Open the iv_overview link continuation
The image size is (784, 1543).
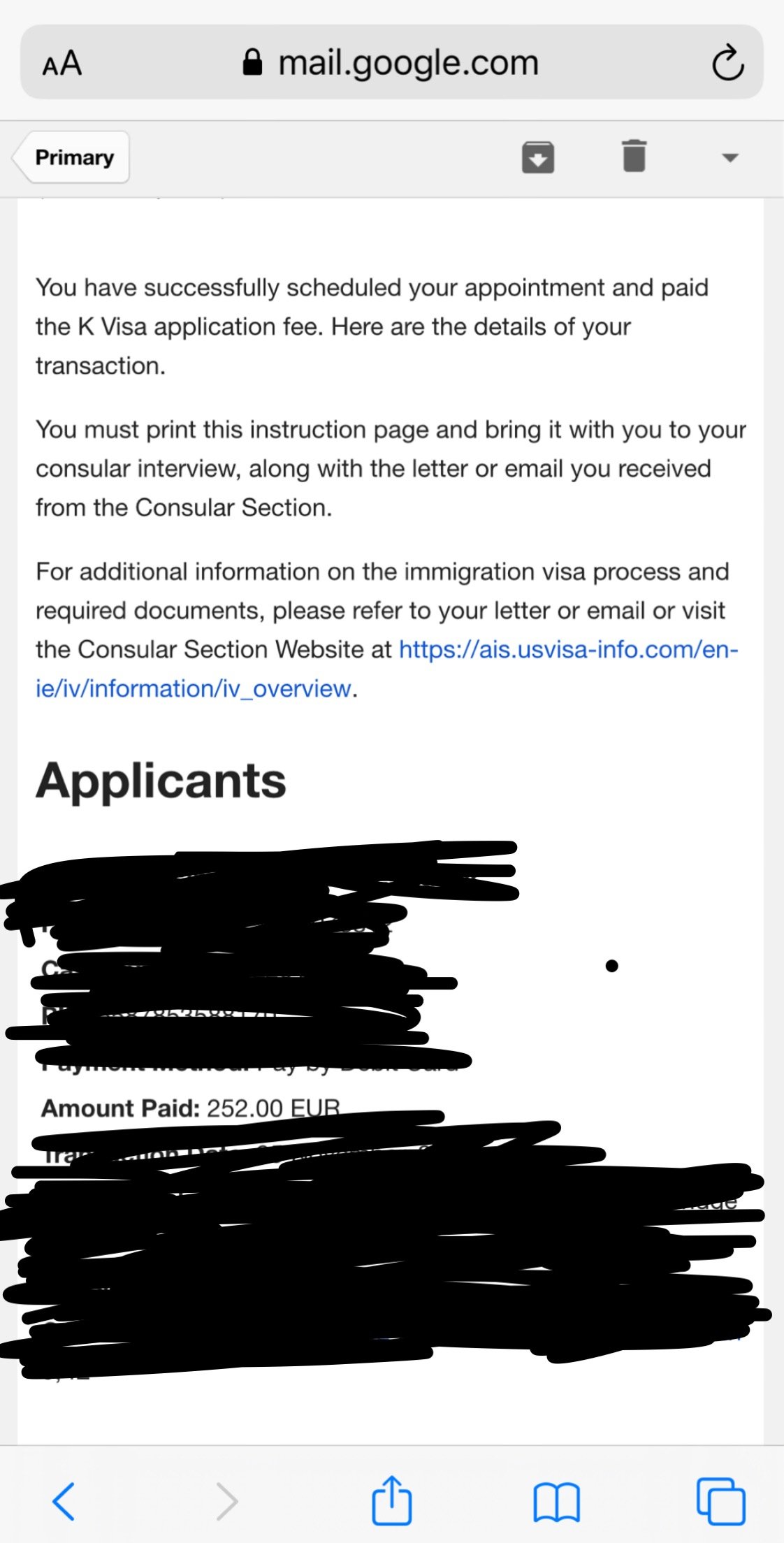pyautogui.click(x=194, y=689)
